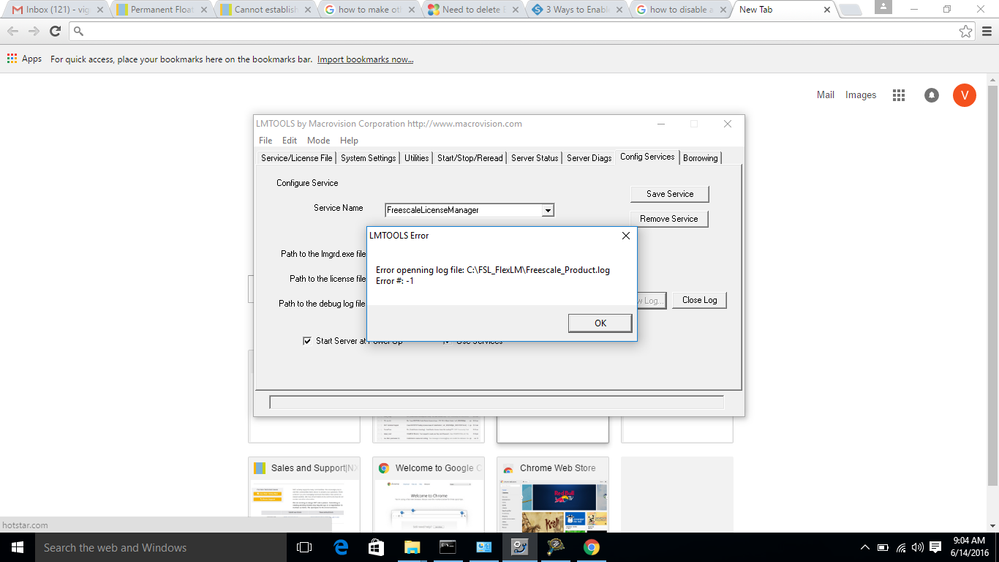Switch to the 3 Ways to Enable tab
Image resolution: width=999 pixels, height=562 pixels.
pyautogui.click(x=577, y=10)
